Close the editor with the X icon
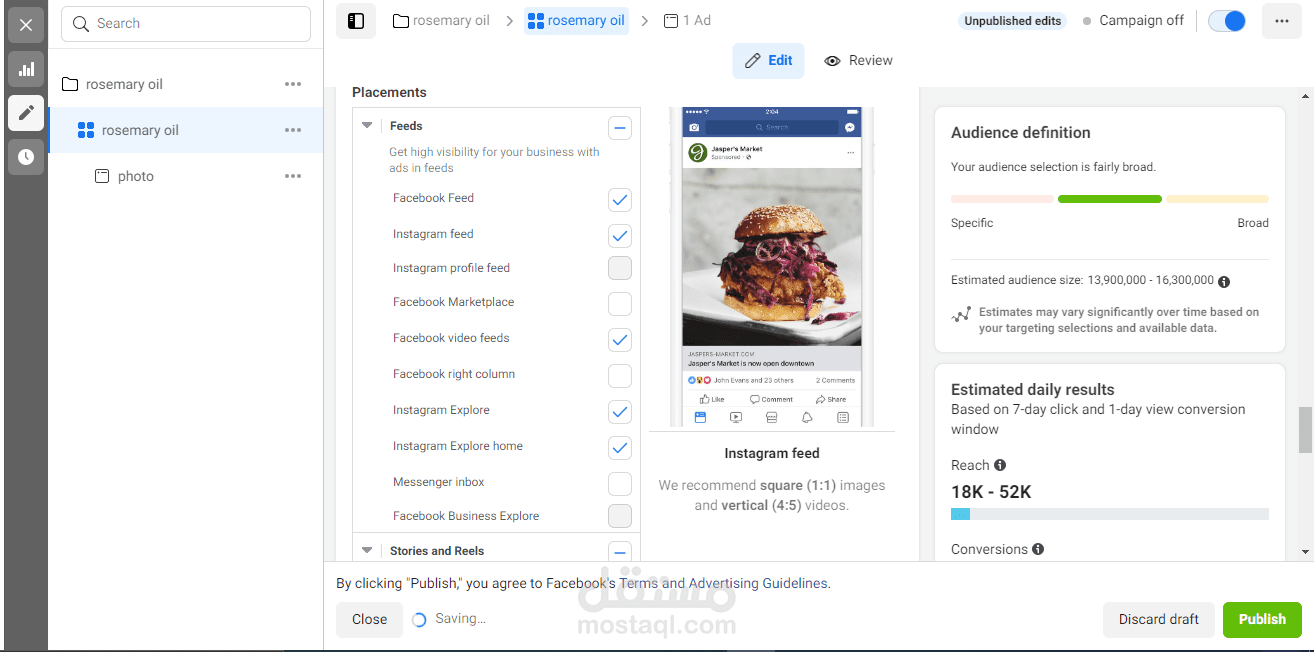Image resolution: width=1314 pixels, height=652 pixels. pyautogui.click(x=26, y=25)
